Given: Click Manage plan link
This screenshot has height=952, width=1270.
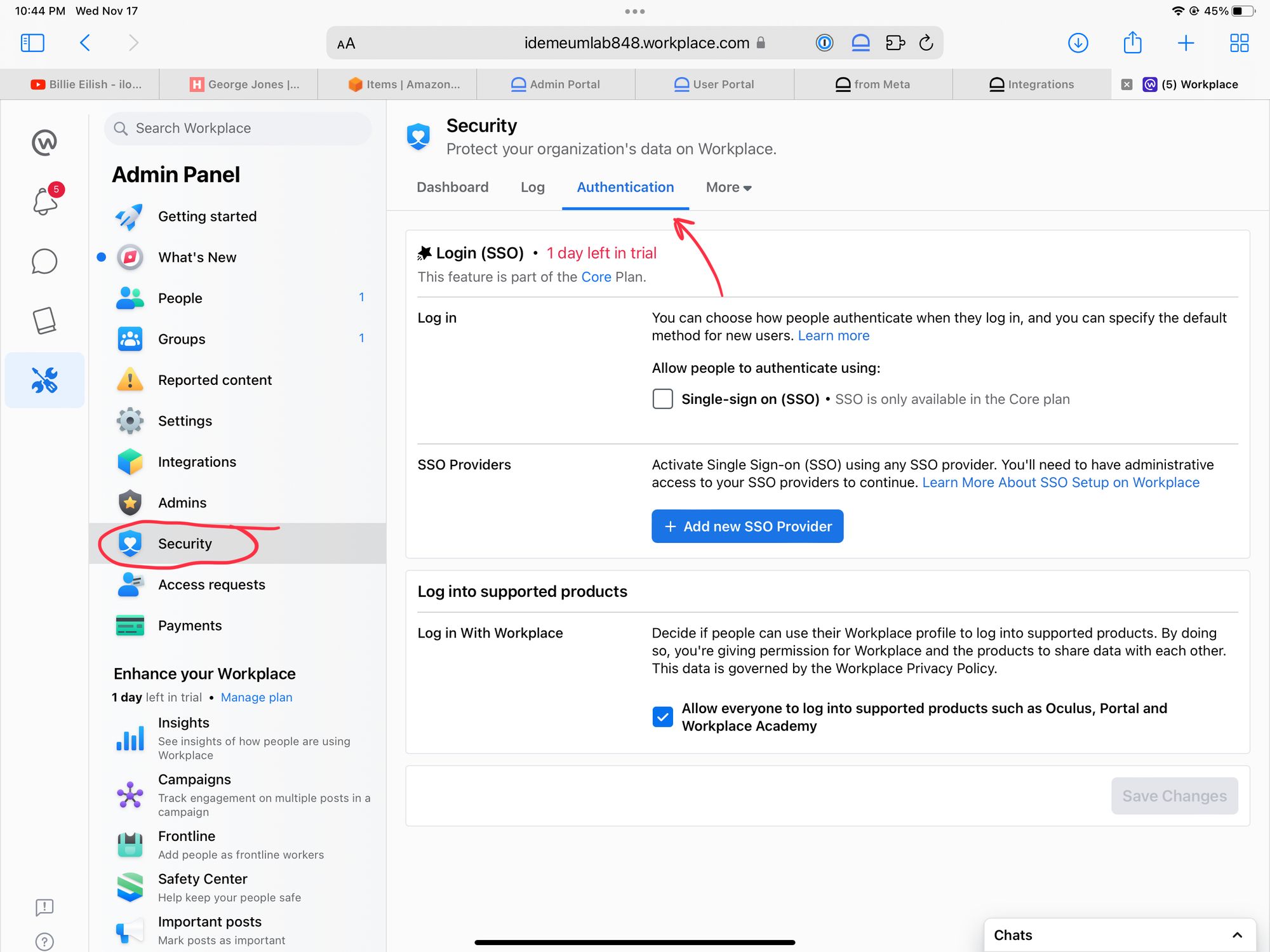Looking at the screenshot, I should [257, 697].
